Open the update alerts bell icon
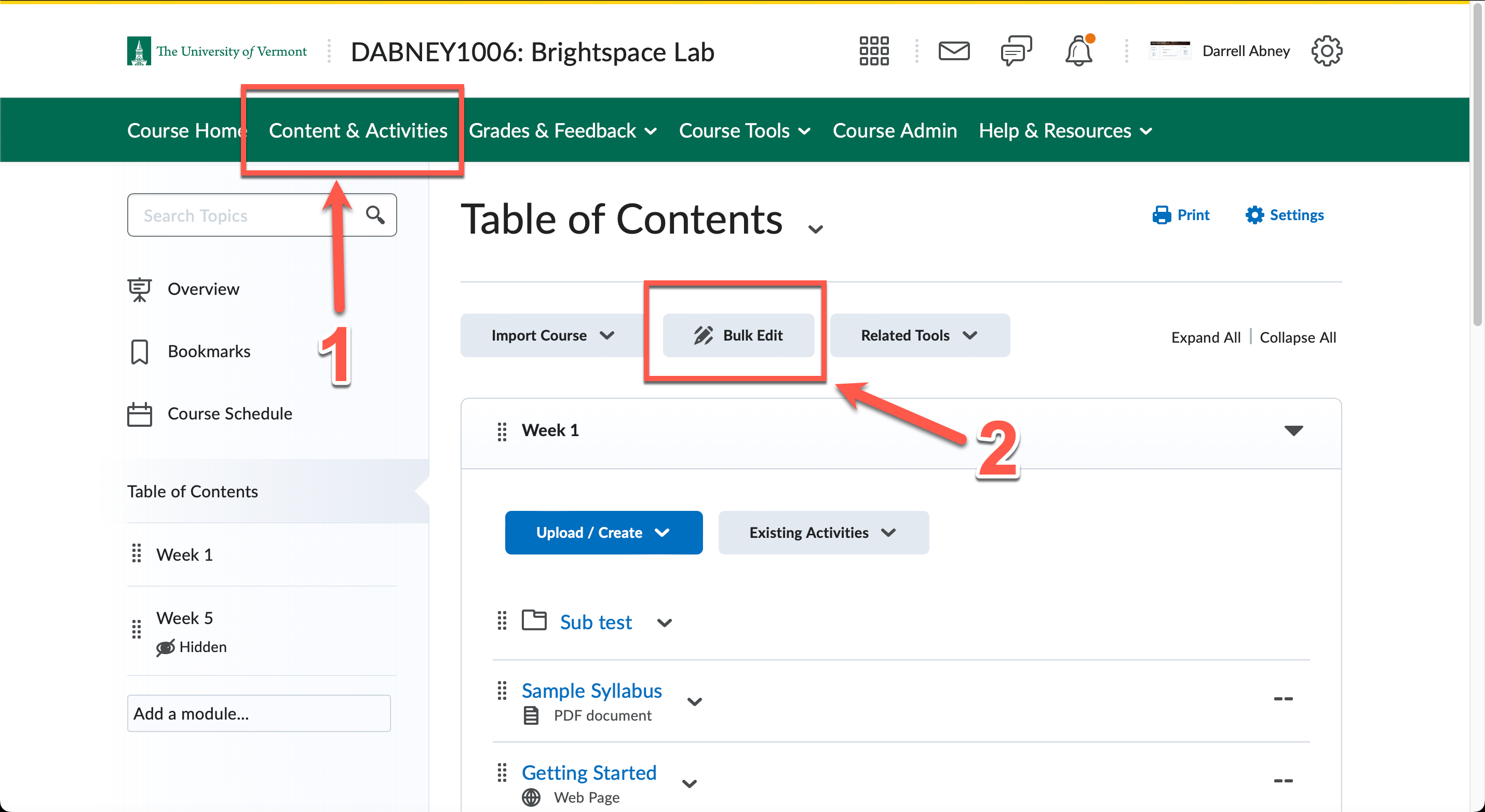 [1078, 51]
